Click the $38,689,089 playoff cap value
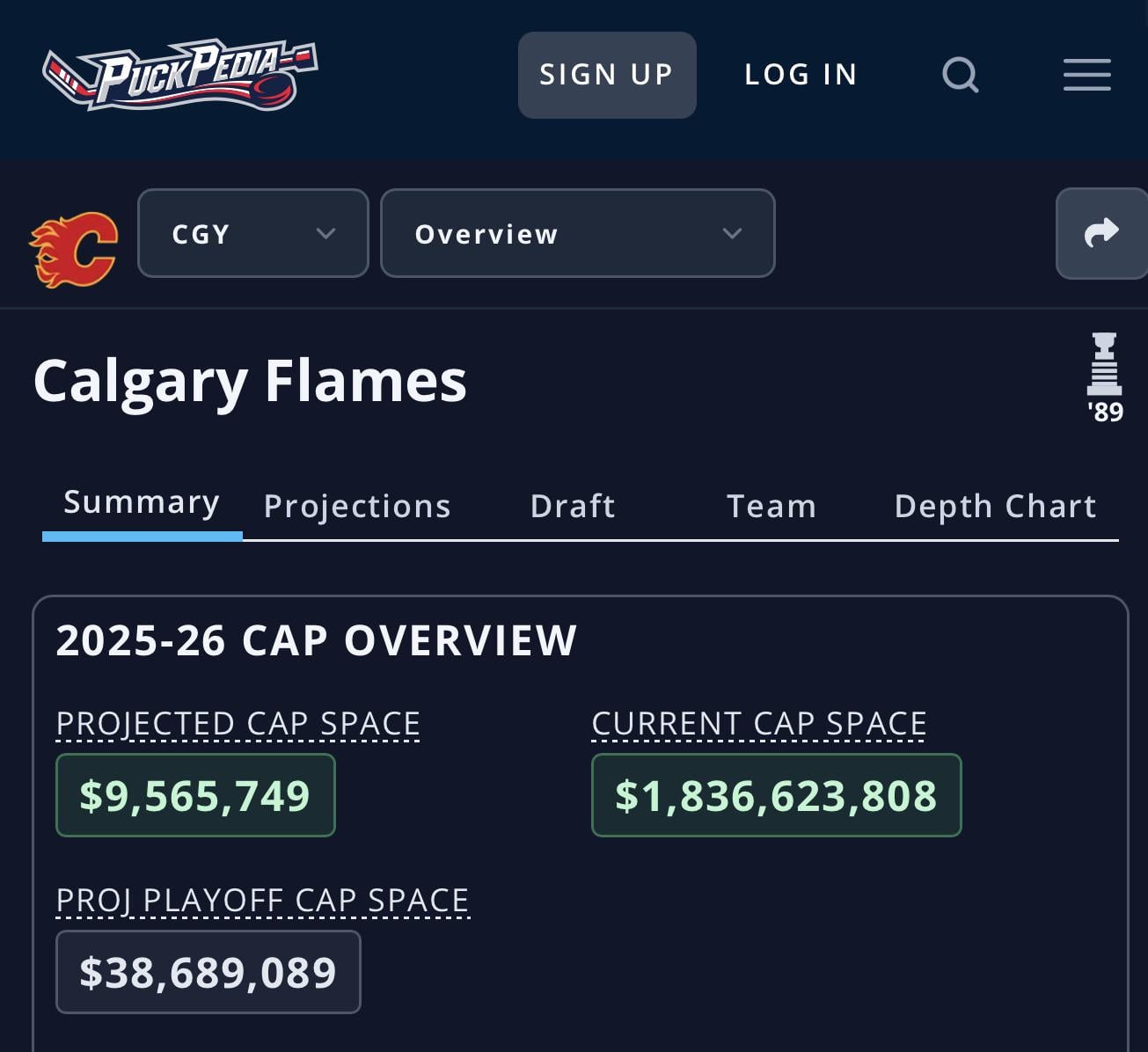 click(x=208, y=972)
